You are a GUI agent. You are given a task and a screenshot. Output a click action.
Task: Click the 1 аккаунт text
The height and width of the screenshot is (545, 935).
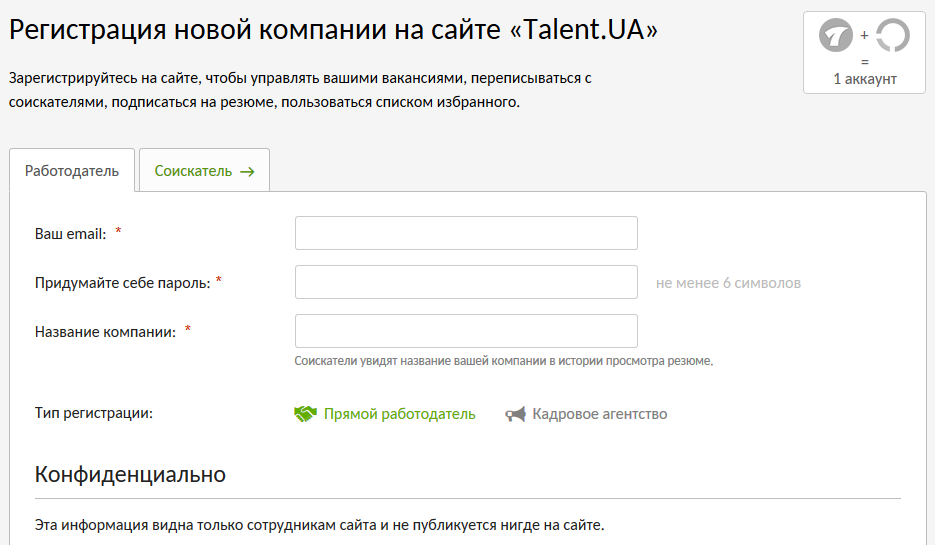click(x=864, y=79)
